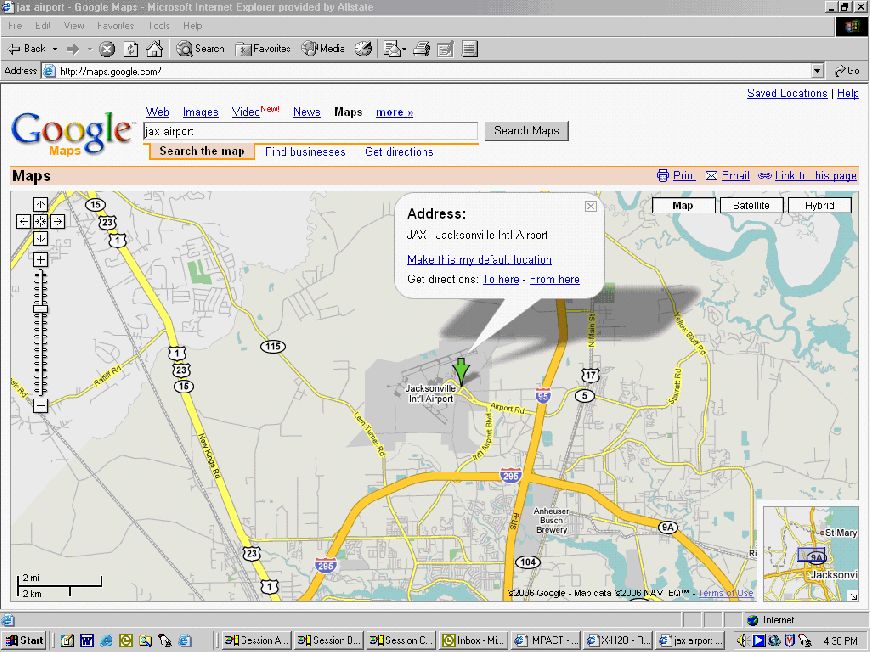This screenshot has height=652, width=870.
Task: Print the page using the toolbar printer
Action: tap(422, 49)
